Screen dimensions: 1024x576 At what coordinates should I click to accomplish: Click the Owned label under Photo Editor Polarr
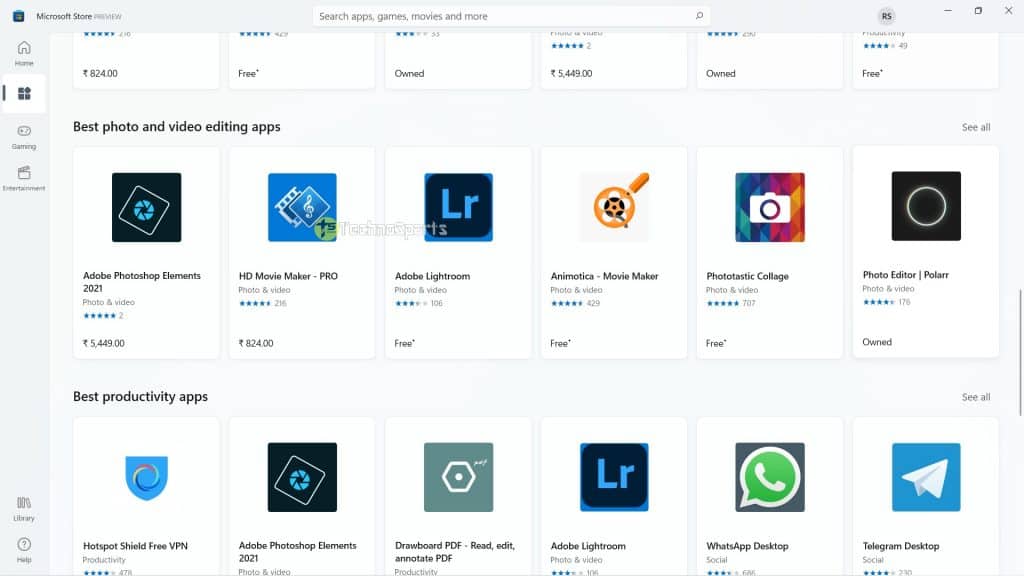click(x=876, y=342)
